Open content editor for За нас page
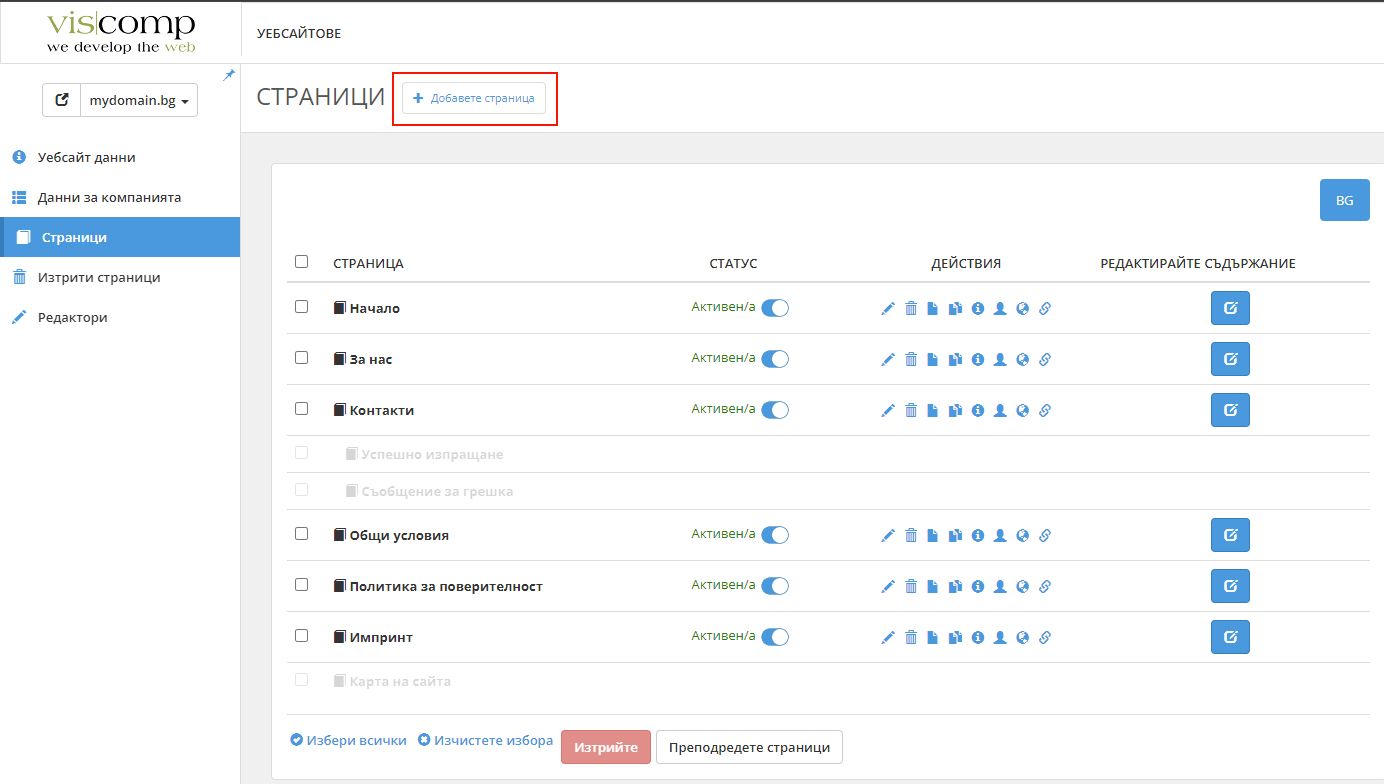Viewport: 1384px width, 784px height. tap(1230, 359)
